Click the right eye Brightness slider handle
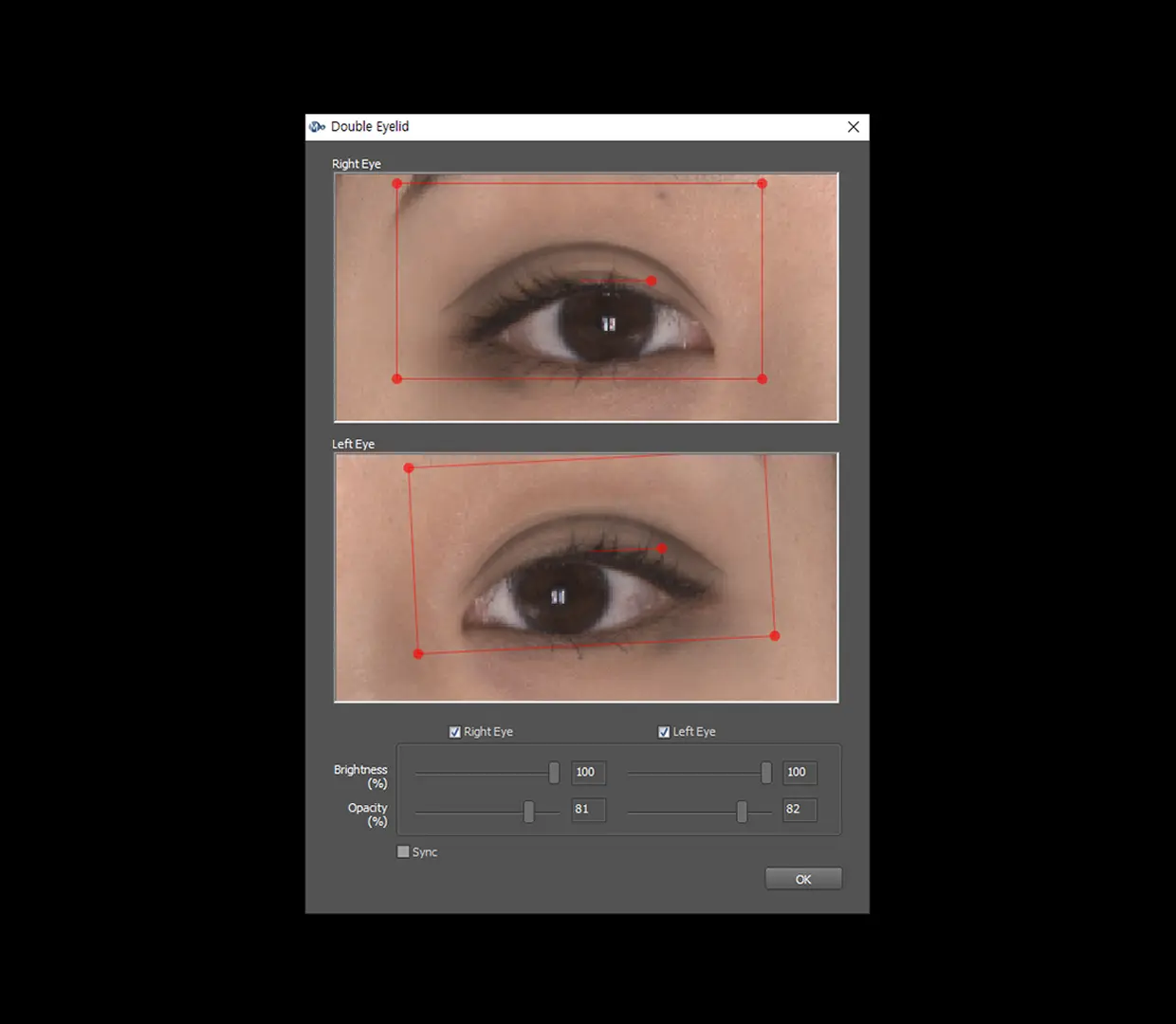Screen dimensions: 1176x1024 coord(554,773)
